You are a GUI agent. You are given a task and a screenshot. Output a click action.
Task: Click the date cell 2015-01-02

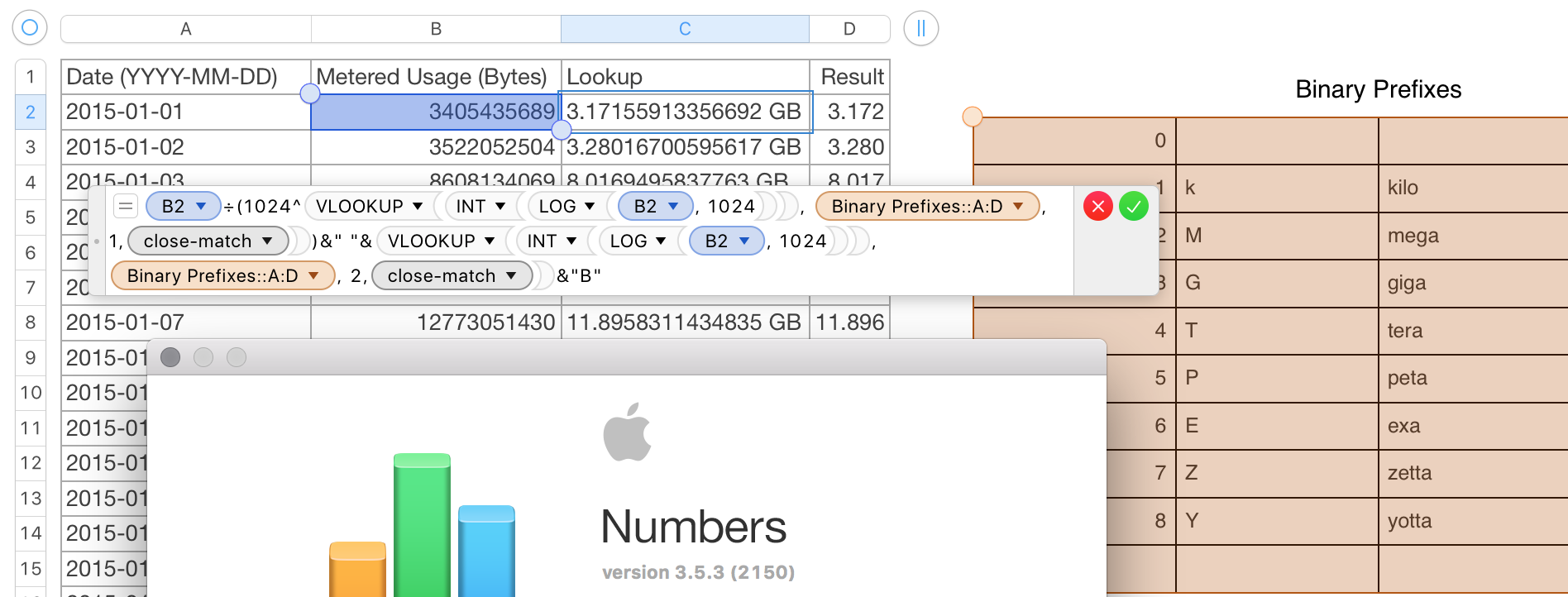[x=186, y=147]
